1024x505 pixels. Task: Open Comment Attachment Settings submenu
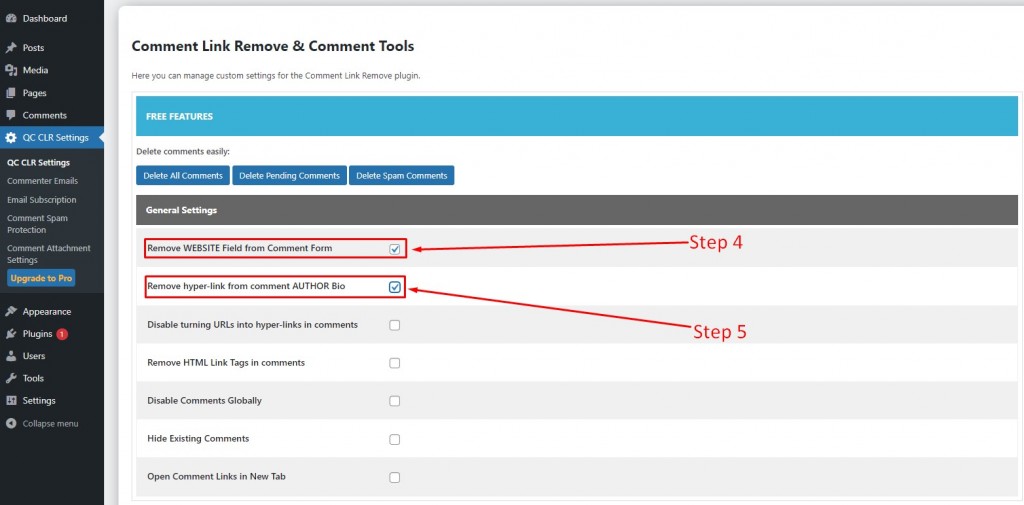pos(49,254)
